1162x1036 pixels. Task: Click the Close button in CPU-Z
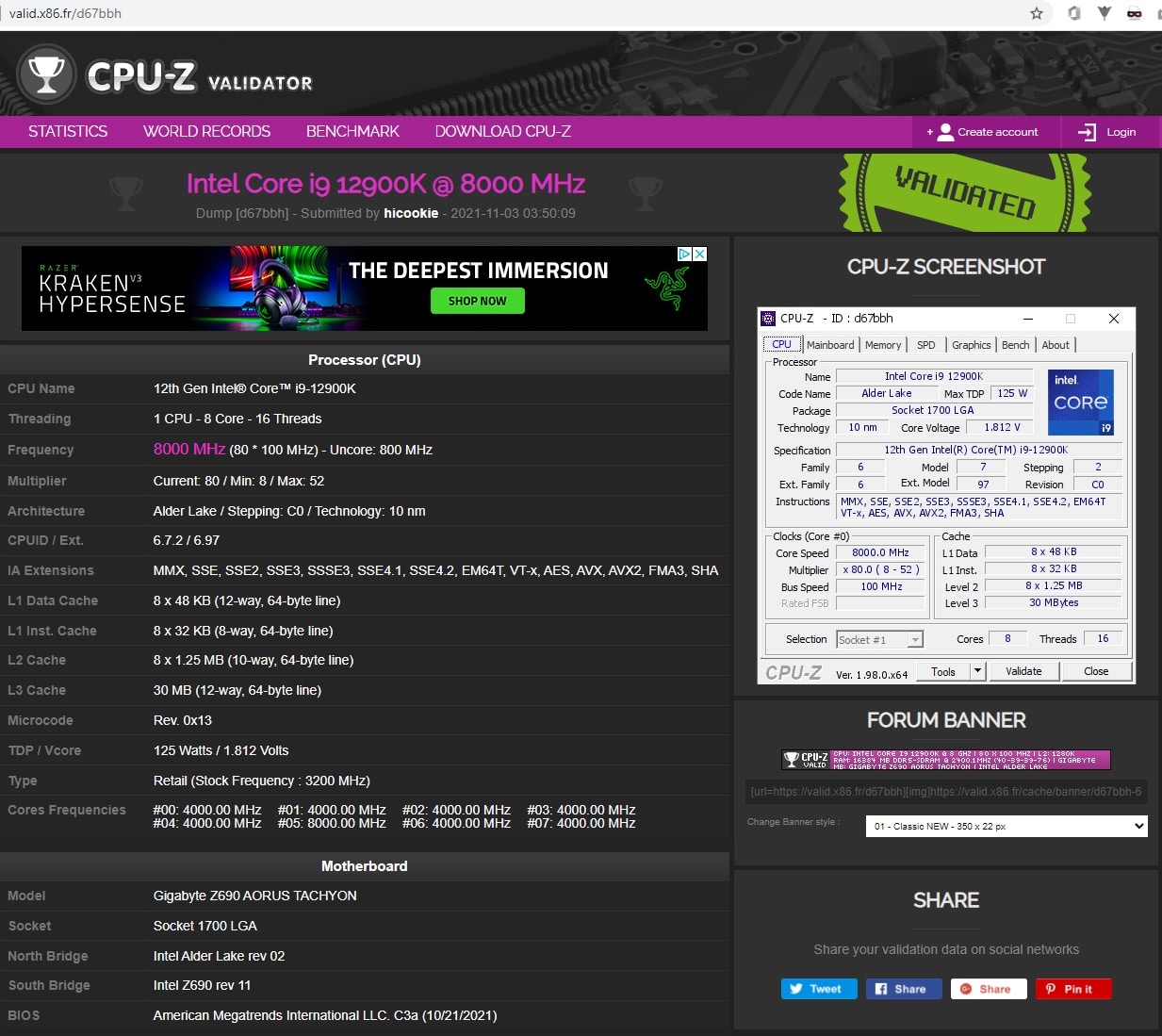click(x=1096, y=672)
